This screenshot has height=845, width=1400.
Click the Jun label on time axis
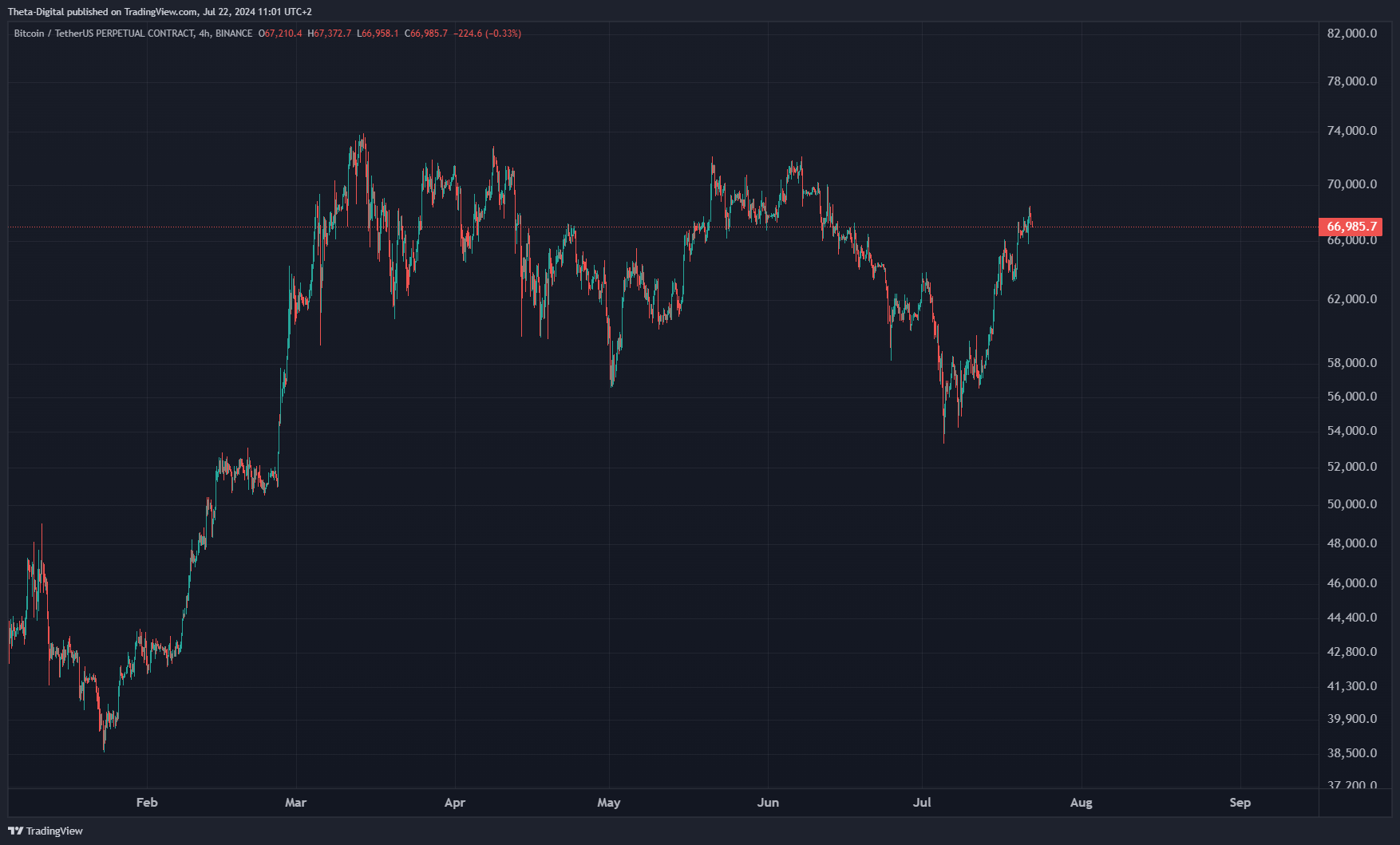[x=768, y=803]
